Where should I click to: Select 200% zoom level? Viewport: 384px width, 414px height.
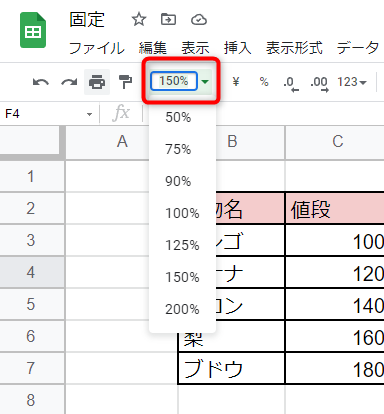182,309
